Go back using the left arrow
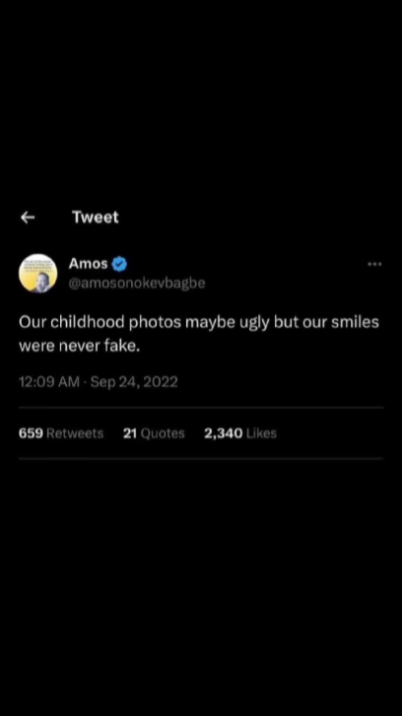 pyautogui.click(x=28, y=218)
